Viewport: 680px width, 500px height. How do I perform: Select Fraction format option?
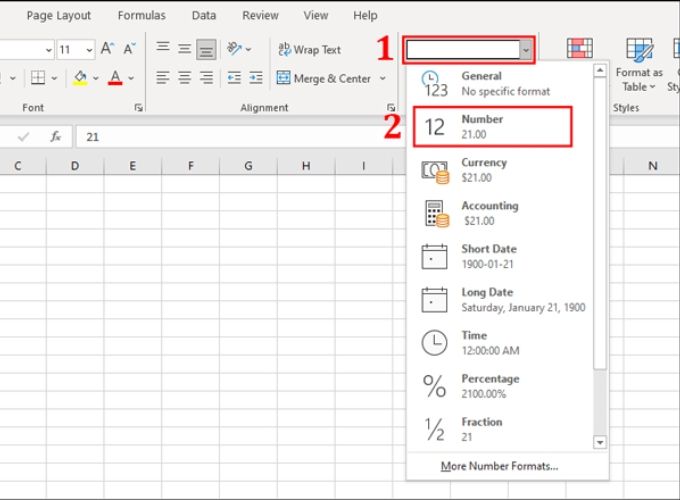(499, 429)
